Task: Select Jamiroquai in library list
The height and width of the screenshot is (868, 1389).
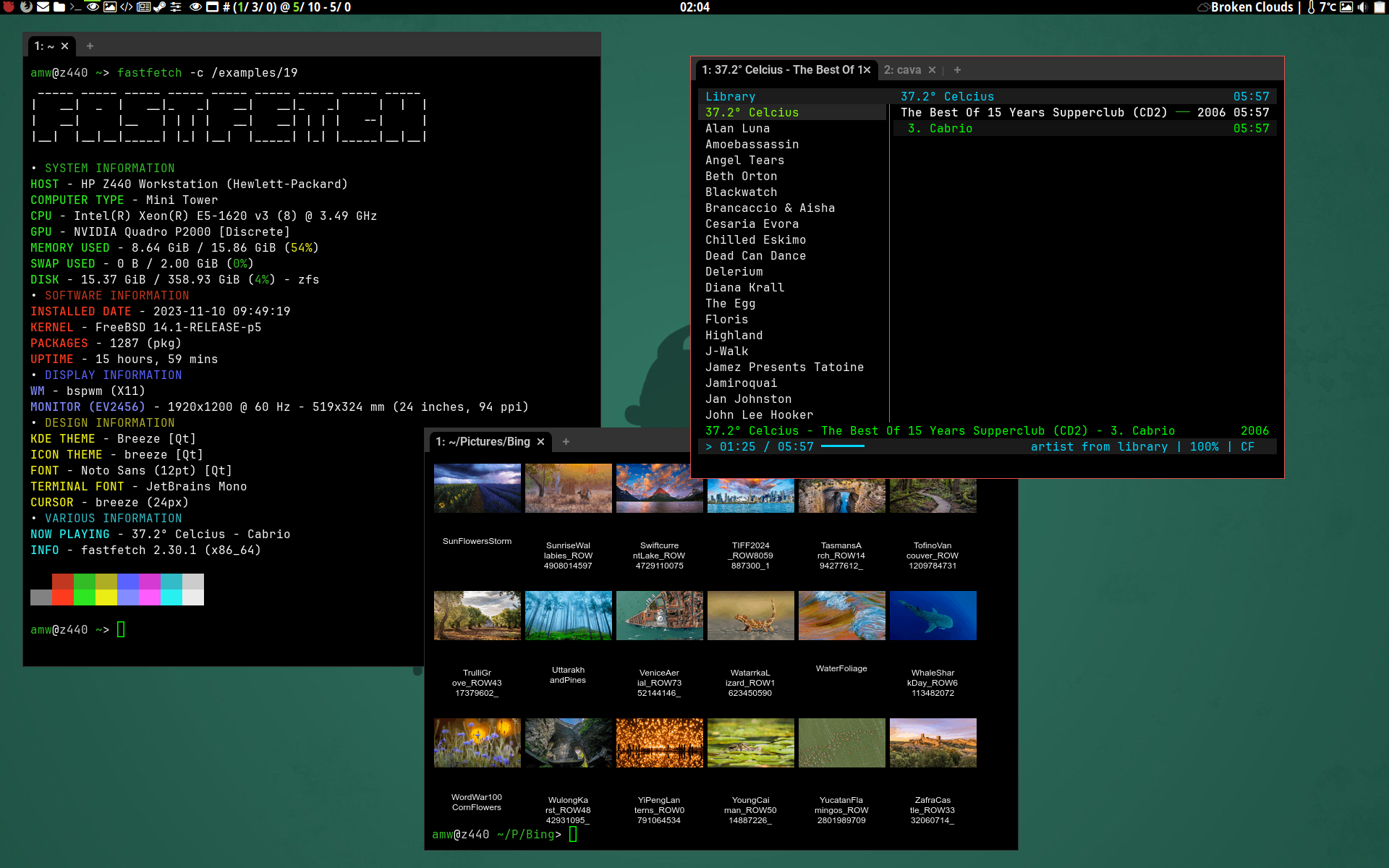Action: click(x=742, y=383)
